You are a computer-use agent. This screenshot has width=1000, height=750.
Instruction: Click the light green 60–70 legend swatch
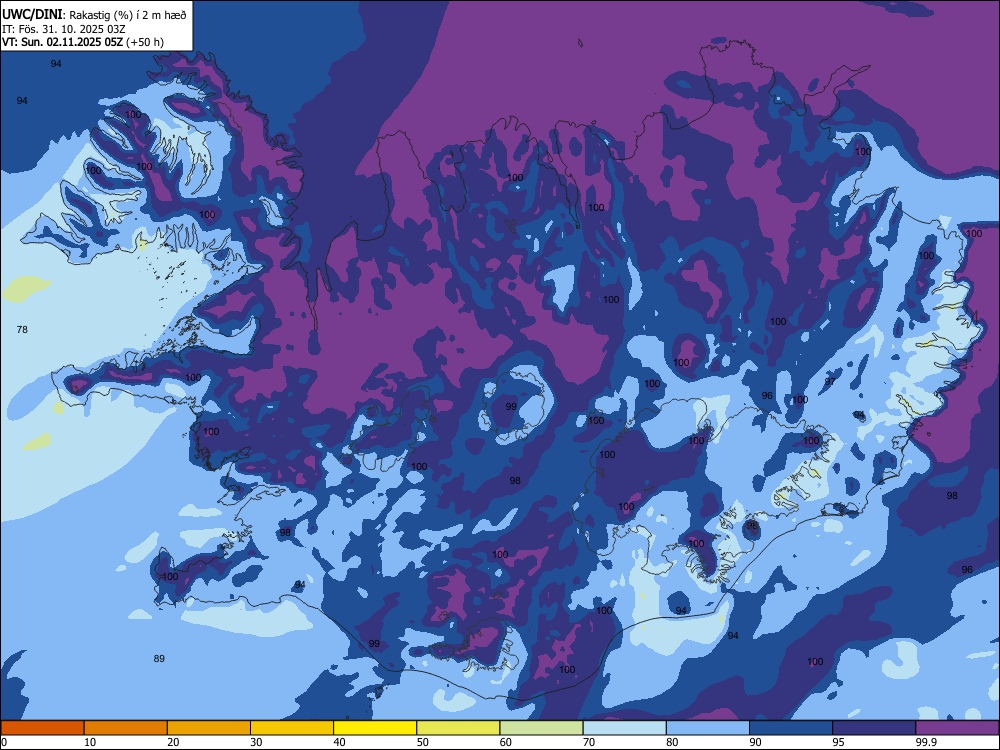coord(541,728)
